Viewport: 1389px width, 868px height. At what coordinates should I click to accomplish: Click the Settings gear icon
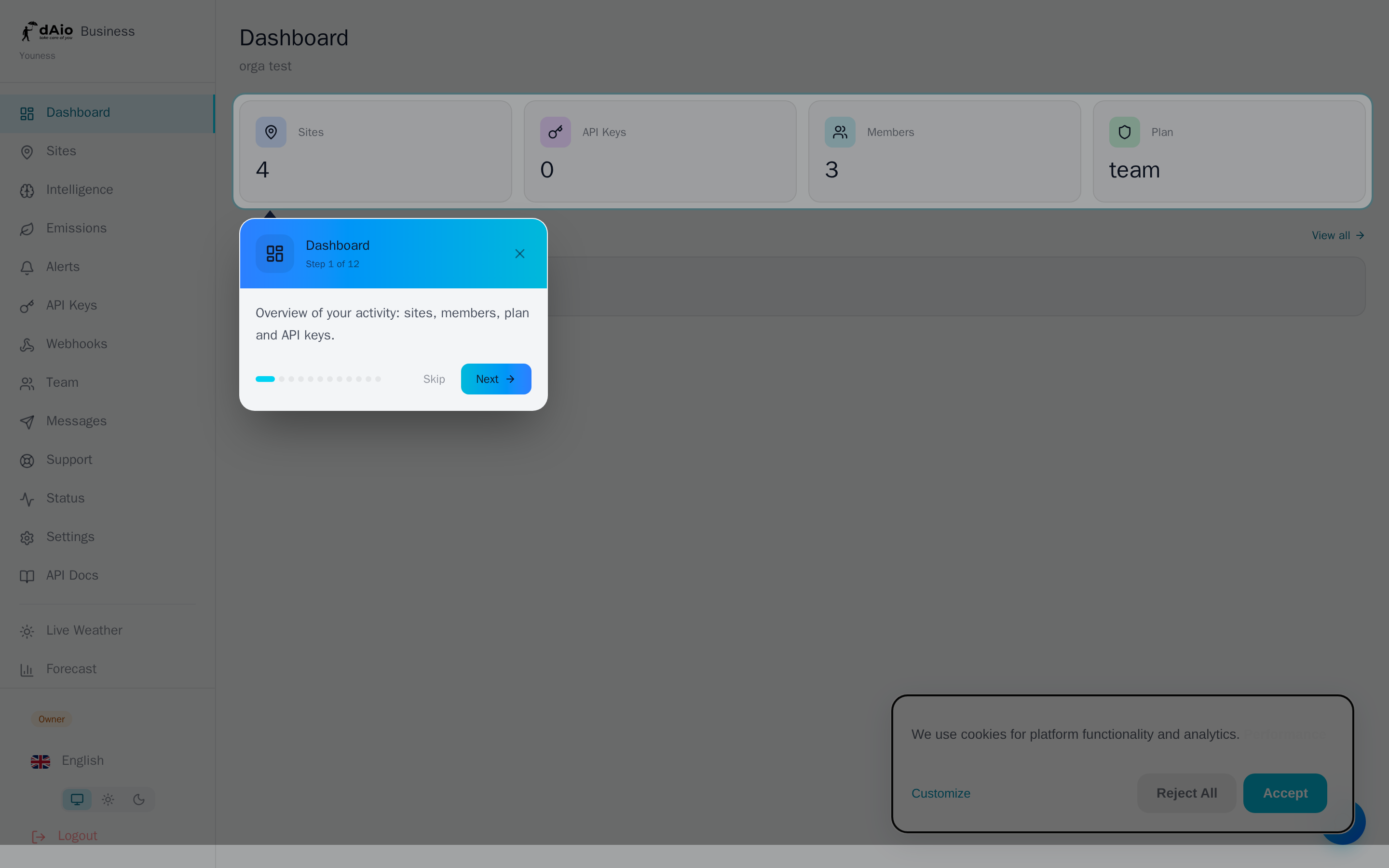[x=27, y=538]
